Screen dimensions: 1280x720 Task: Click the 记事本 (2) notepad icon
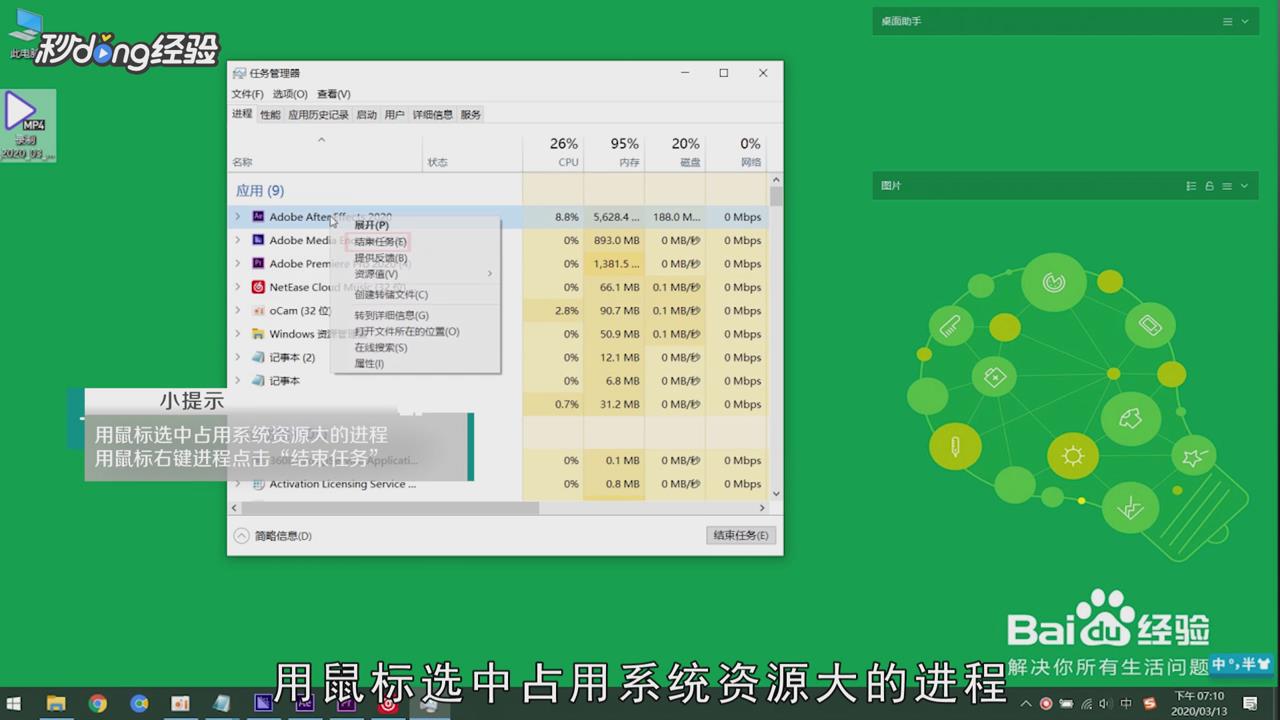[x=258, y=357]
